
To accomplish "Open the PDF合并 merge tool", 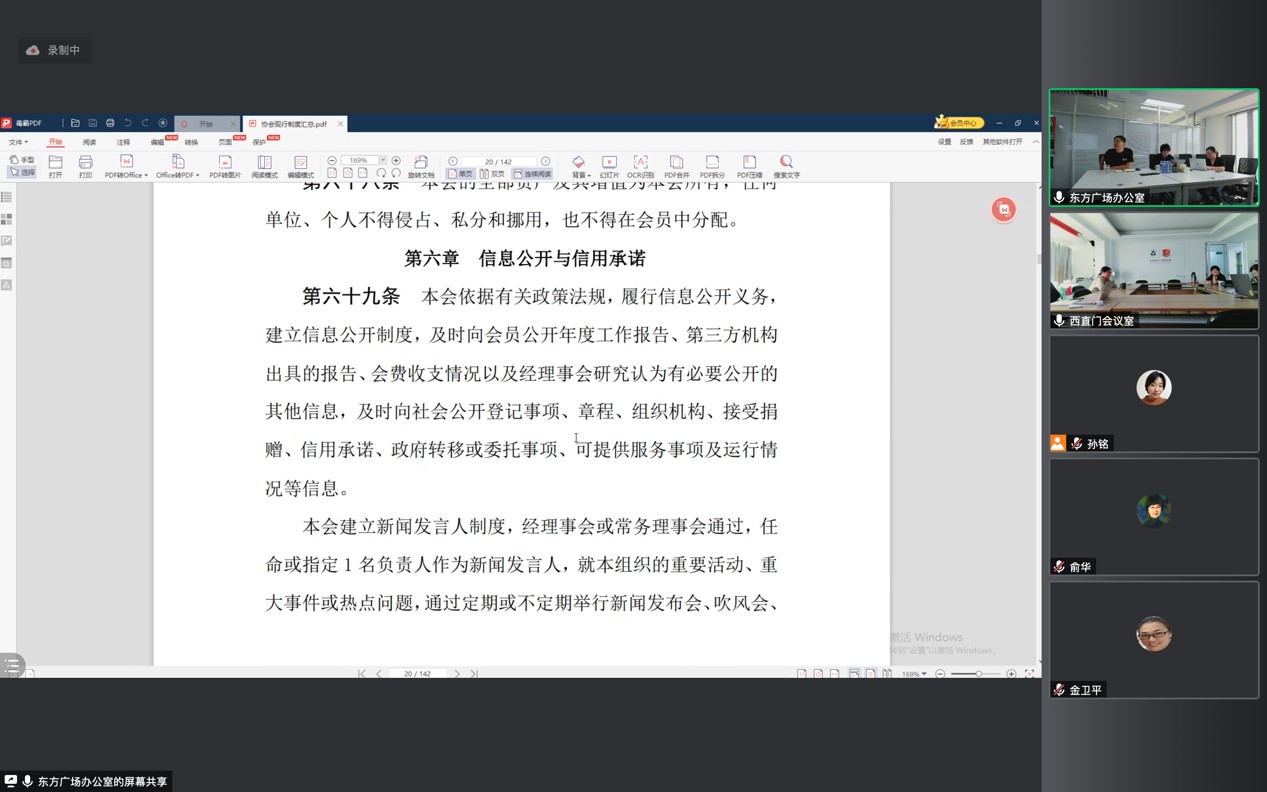I will coord(677,165).
